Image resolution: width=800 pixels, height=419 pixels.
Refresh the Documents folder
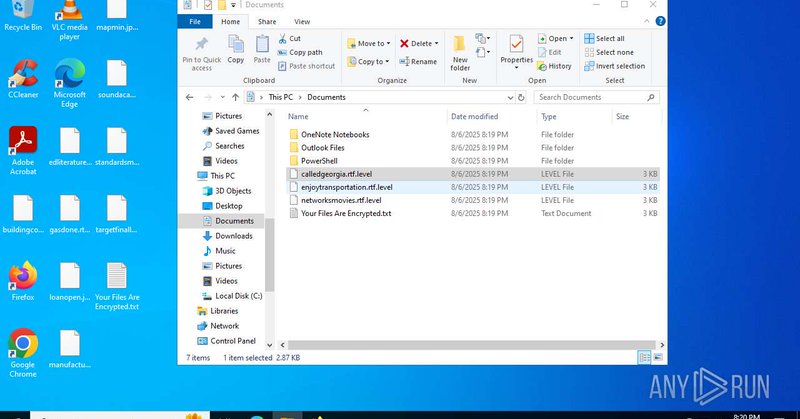click(x=521, y=97)
